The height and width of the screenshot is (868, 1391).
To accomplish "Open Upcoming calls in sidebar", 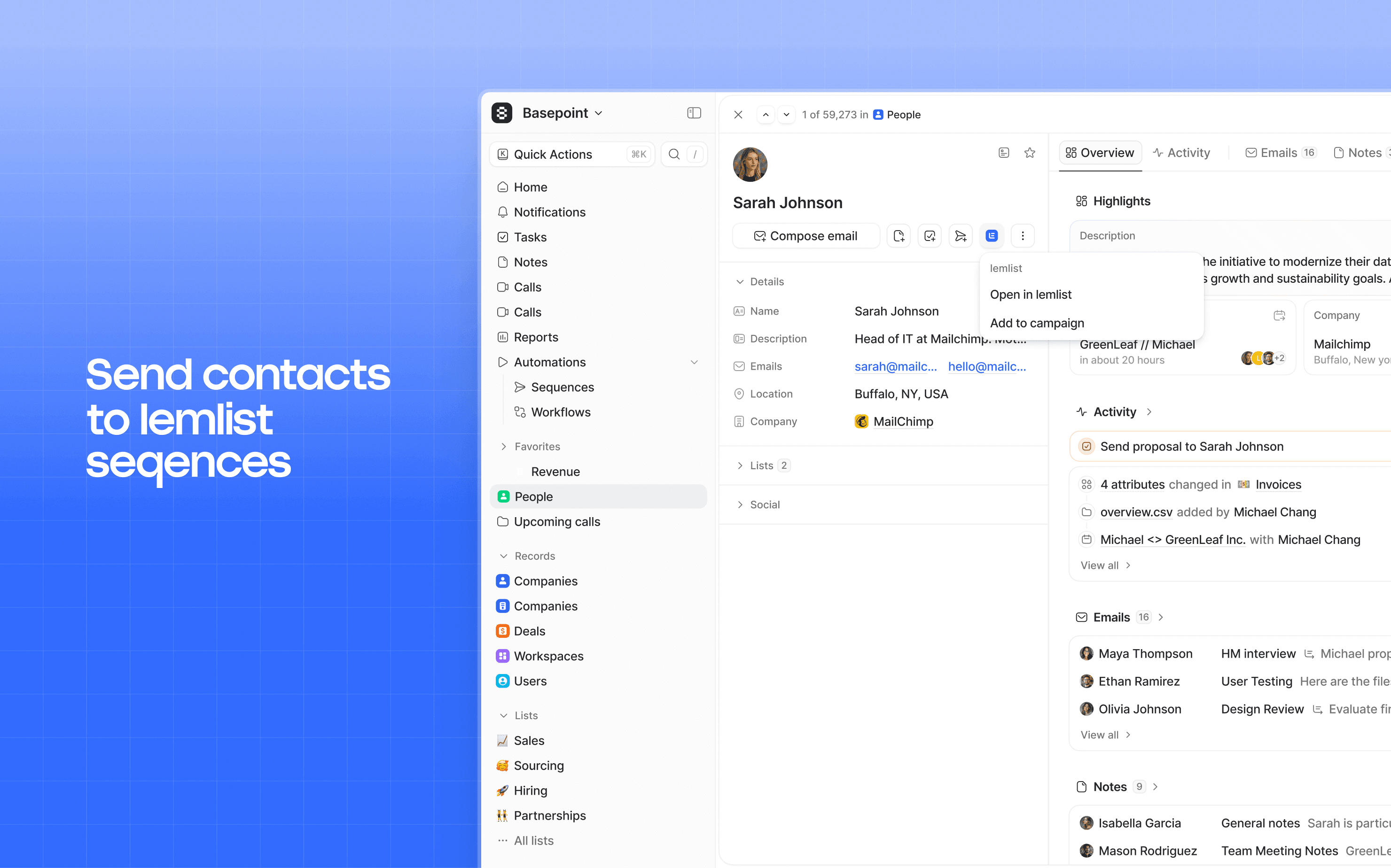I will point(598,522).
